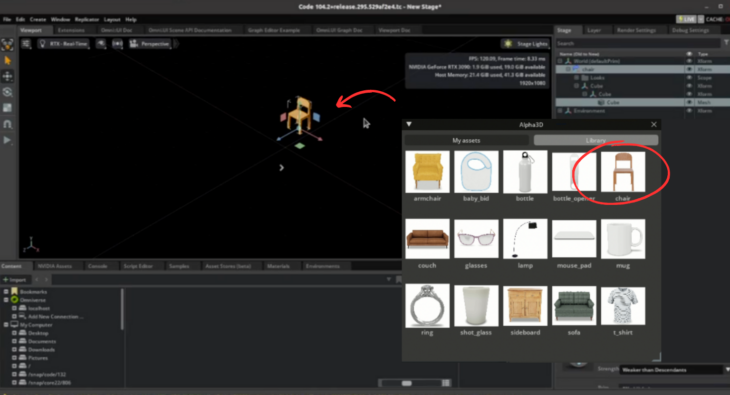This screenshot has width=730, height=395.
Task: Open the dropdown arrow next to LIVE
Action: (701, 19)
